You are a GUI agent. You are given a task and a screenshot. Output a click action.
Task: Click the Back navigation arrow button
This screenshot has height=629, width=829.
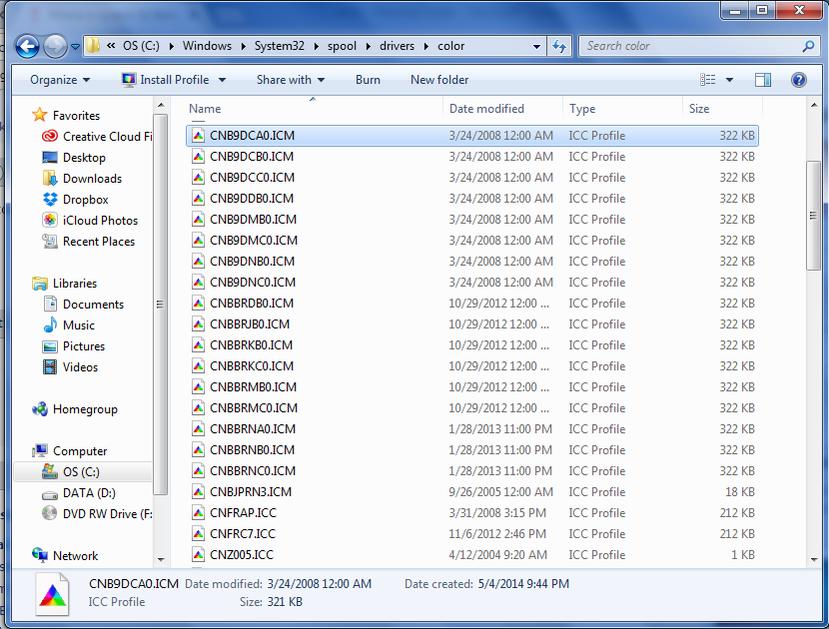[x=27, y=46]
